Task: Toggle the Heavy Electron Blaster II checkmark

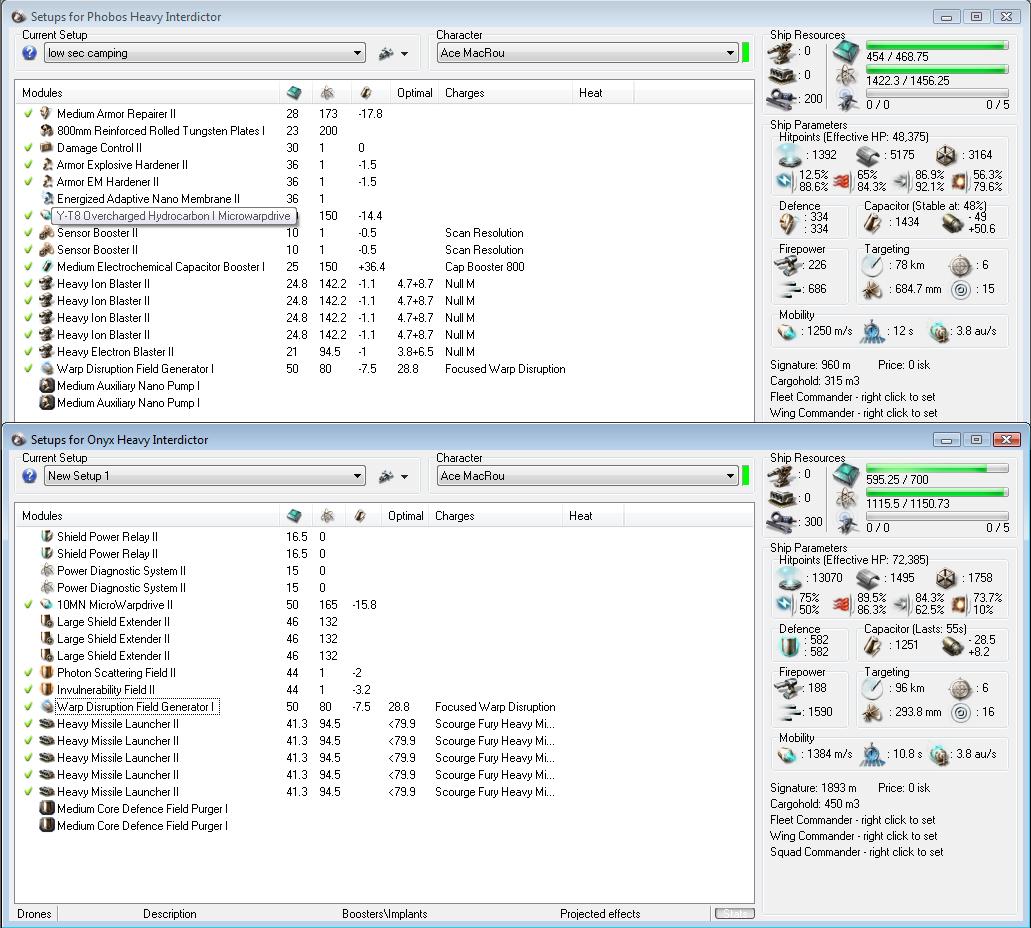Action: pyautogui.click(x=28, y=351)
